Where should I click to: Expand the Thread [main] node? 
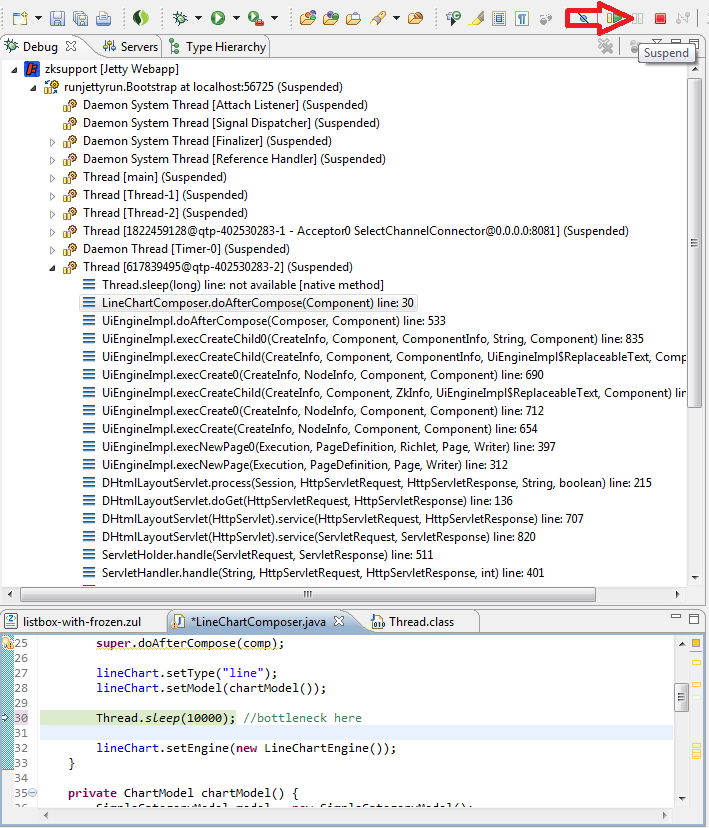click(52, 177)
